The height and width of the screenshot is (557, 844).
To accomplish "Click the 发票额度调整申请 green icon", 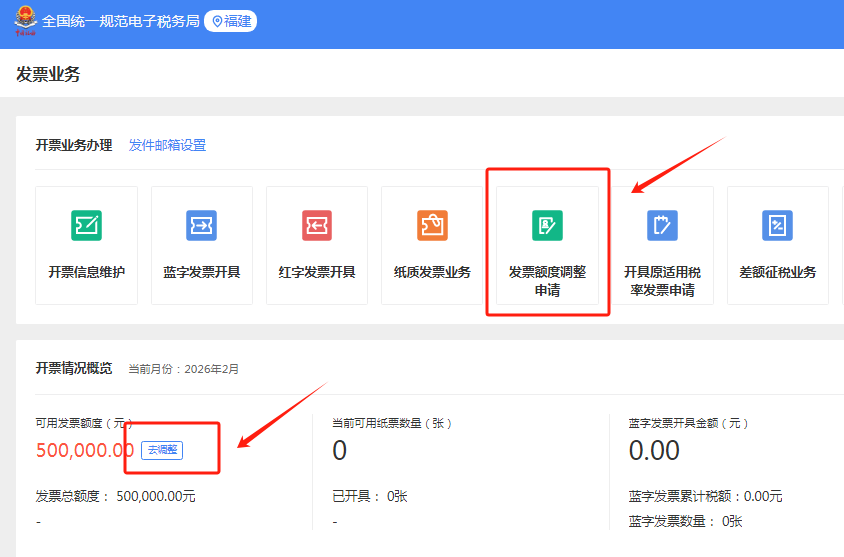I will point(547,225).
